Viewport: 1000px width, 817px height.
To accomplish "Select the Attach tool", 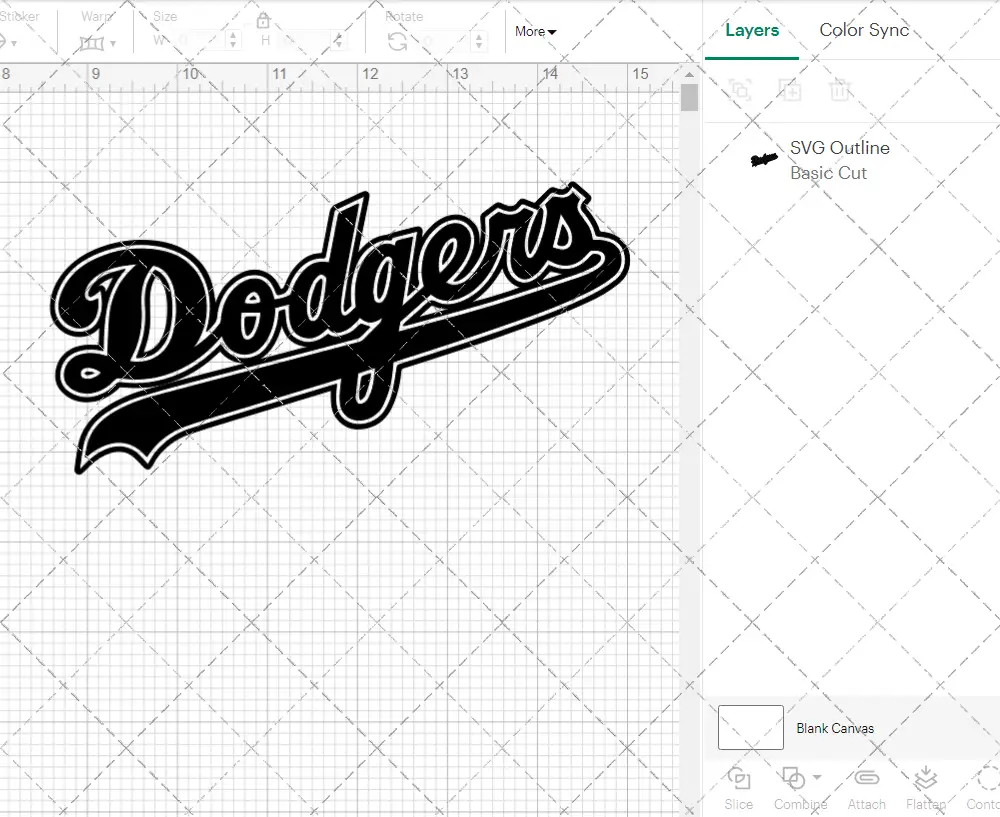I will coord(866,789).
